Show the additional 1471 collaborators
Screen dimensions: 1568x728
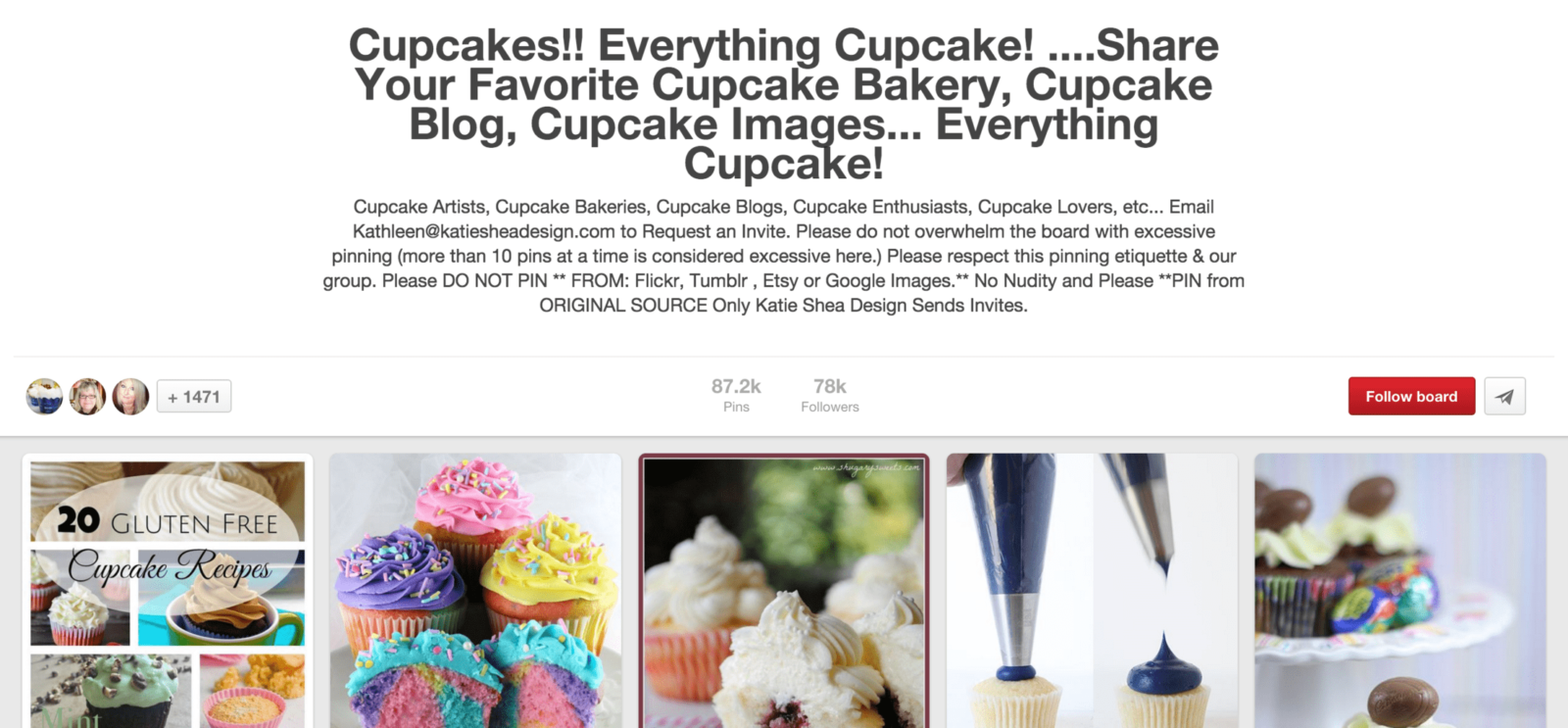point(194,396)
